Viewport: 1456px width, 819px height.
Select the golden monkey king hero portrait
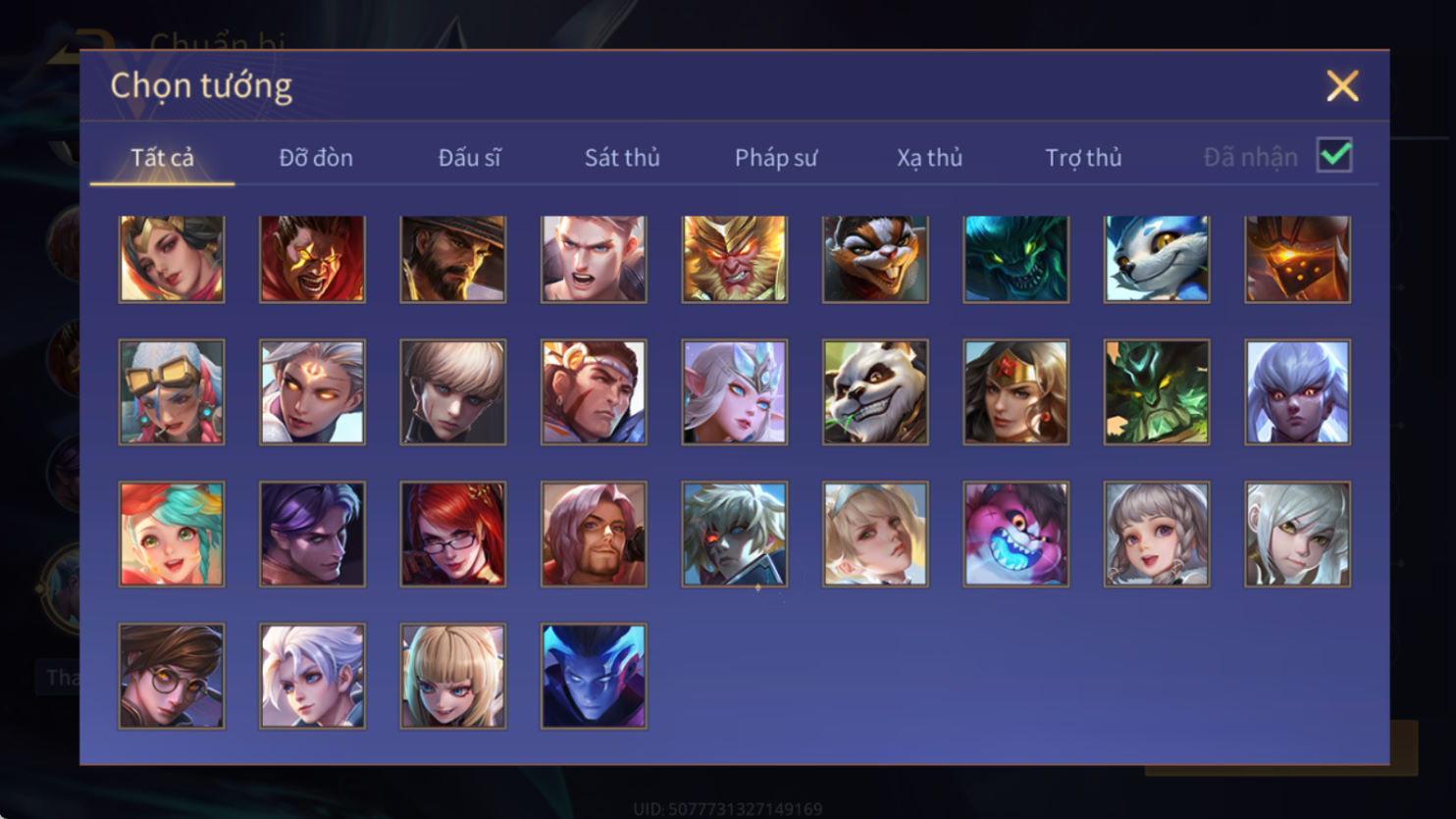pyautogui.click(x=734, y=259)
